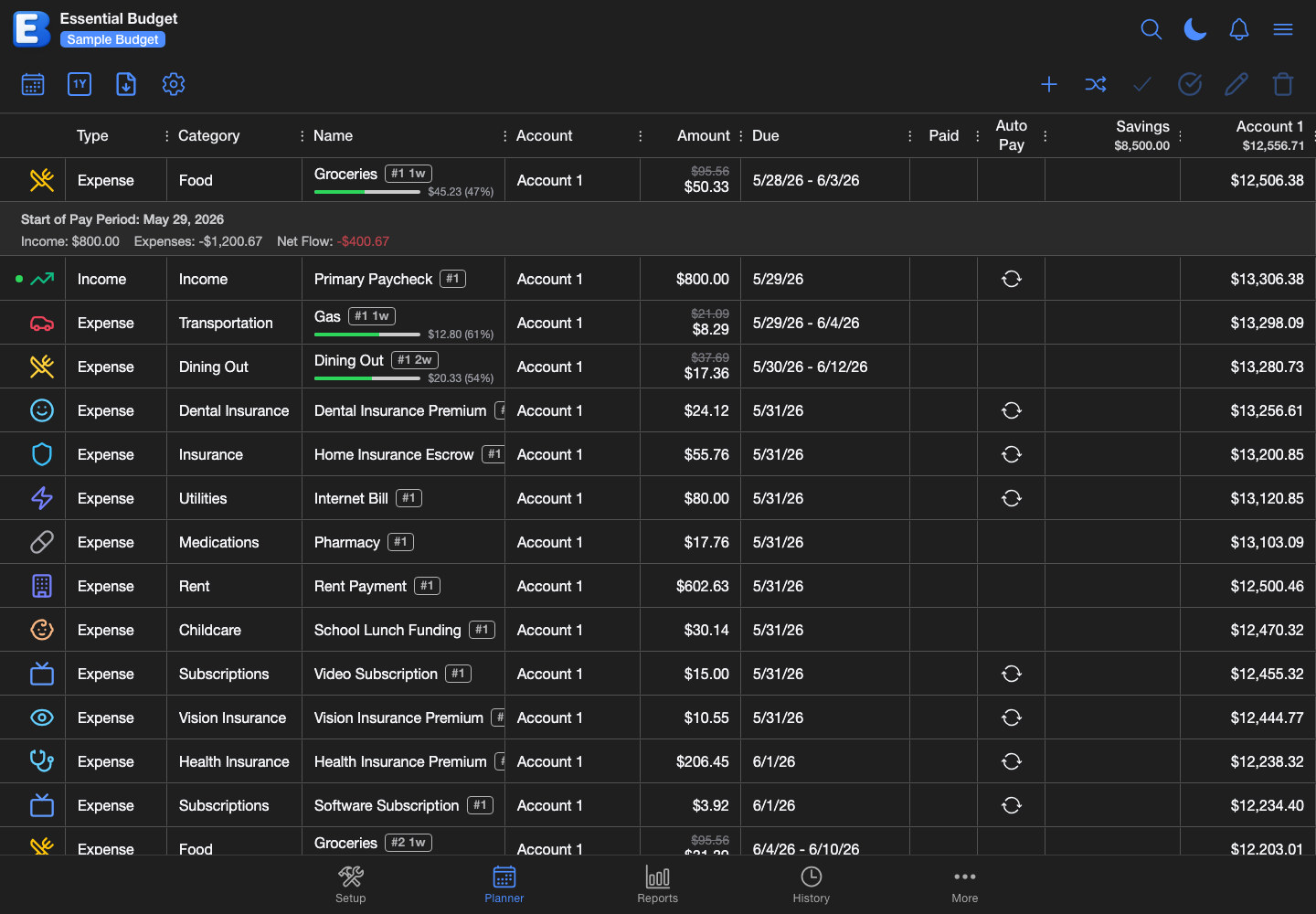Click the circled checkmark icon
Viewport: 1316px width, 914px height.
click(x=1190, y=84)
